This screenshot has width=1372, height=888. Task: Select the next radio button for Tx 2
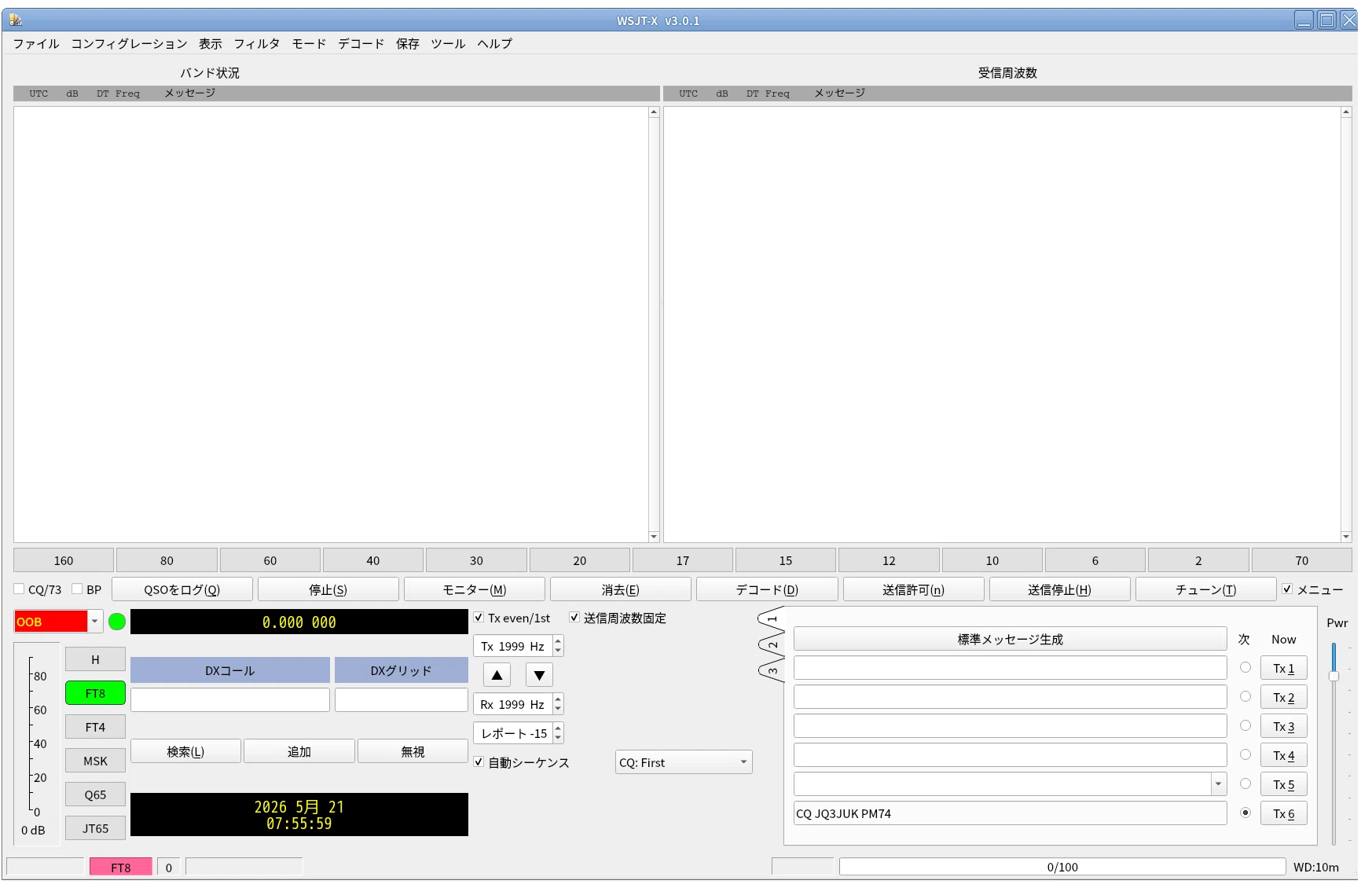click(1245, 696)
